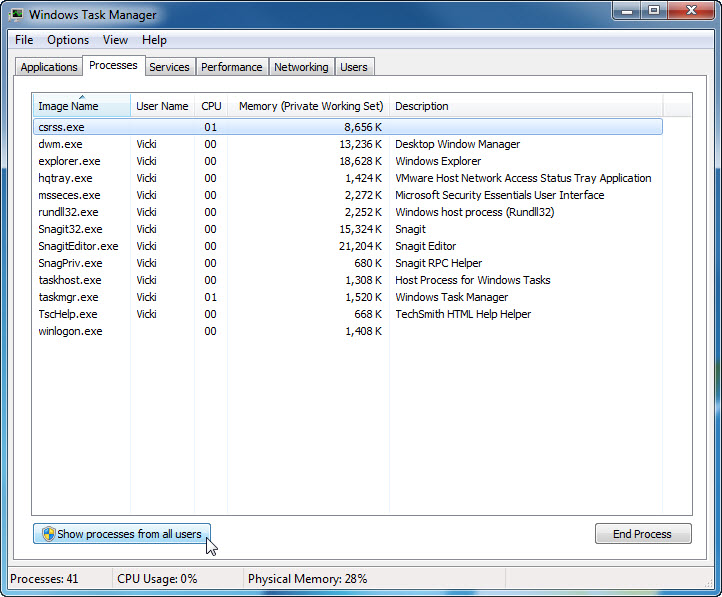Click Show processes from all users button
Image resolution: width=722 pixels, height=597 pixels.
(122, 534)
